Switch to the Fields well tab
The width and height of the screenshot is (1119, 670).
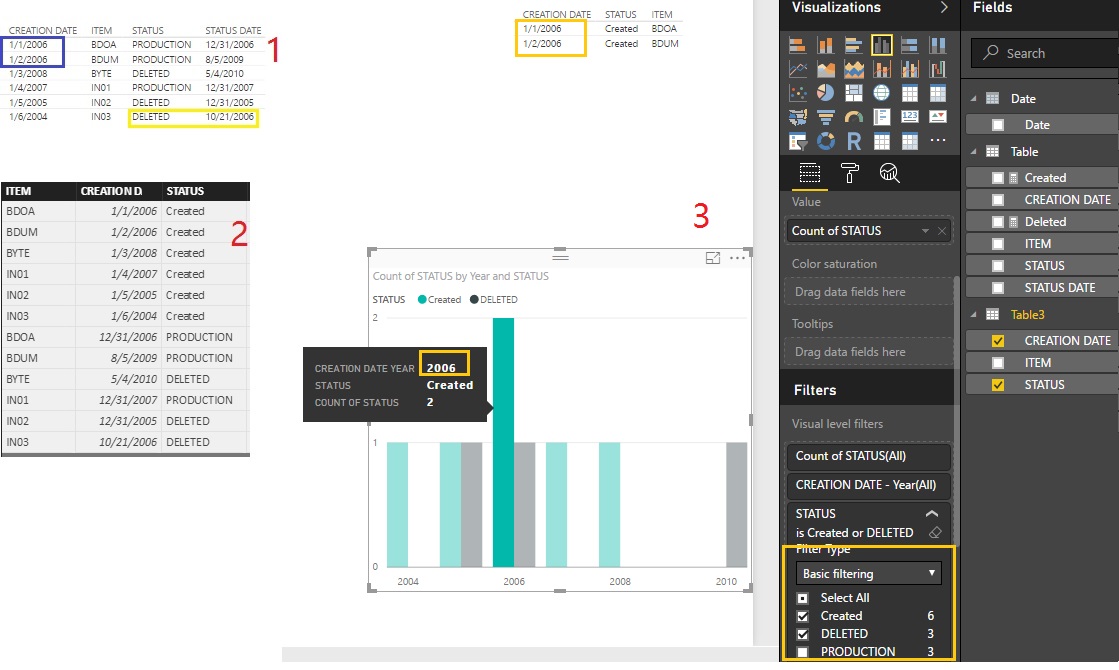(809, 173)
